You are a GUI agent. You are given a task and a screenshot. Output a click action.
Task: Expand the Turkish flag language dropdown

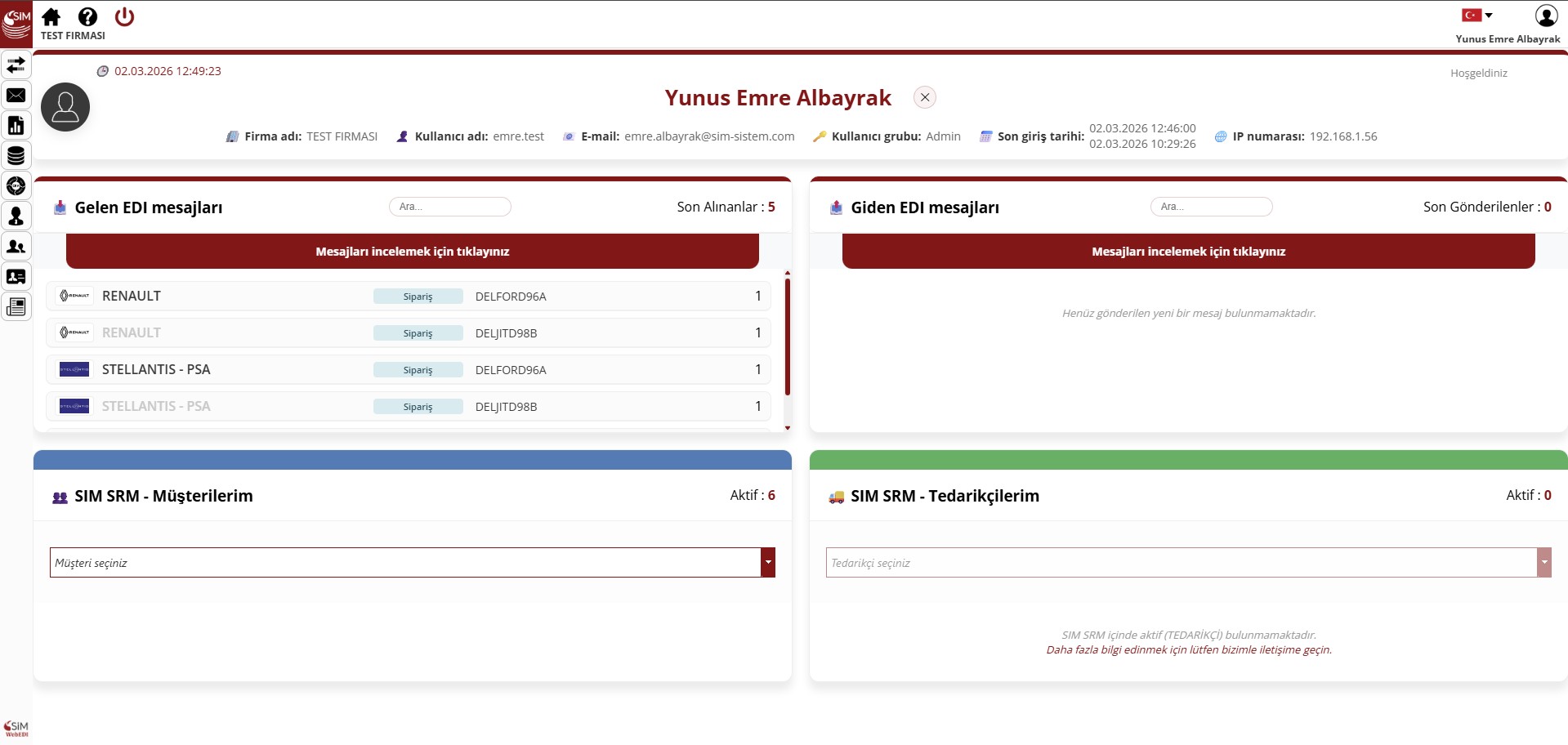[1477, 16]
